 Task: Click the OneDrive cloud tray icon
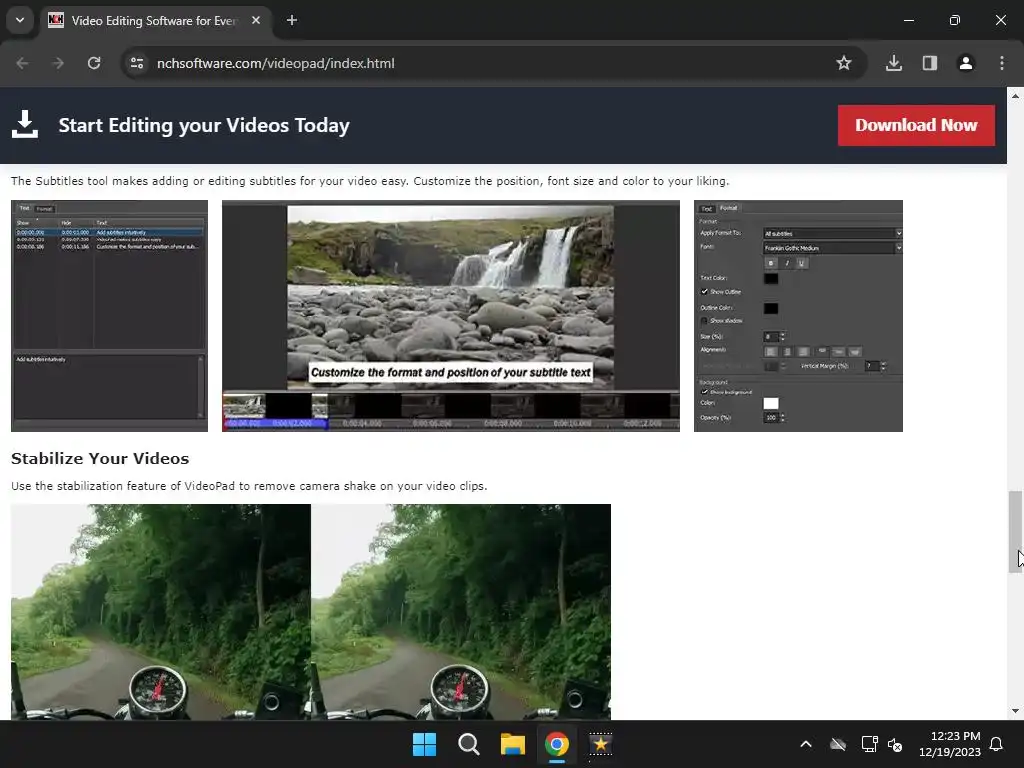point(838,744)
